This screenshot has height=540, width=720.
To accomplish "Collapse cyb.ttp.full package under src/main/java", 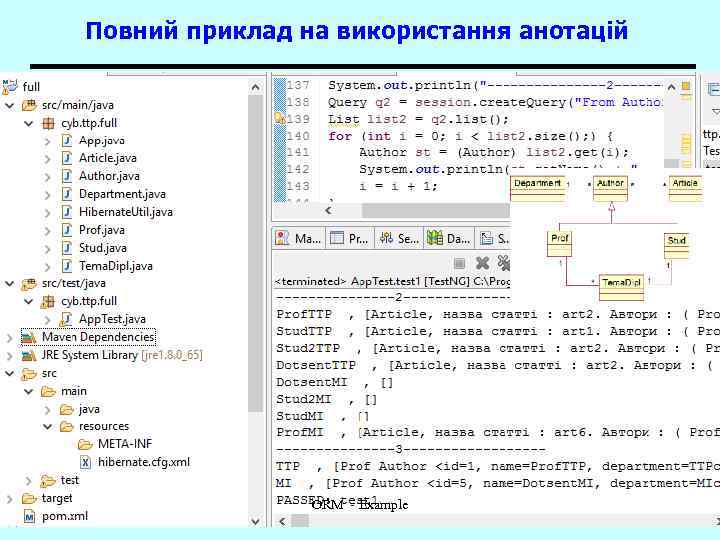I will tap(29, 124).
